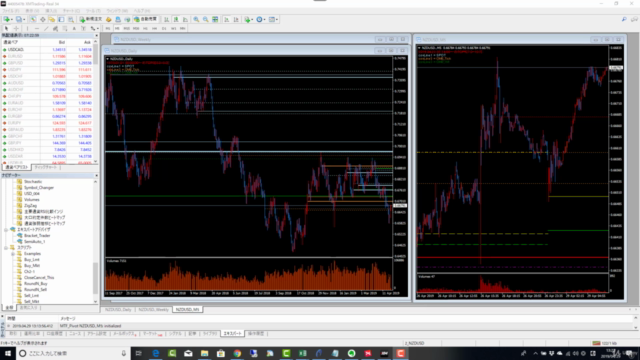640x360 pixels.
Task: Click the Windows taskbar search box
Action: (x=73, y=353)
